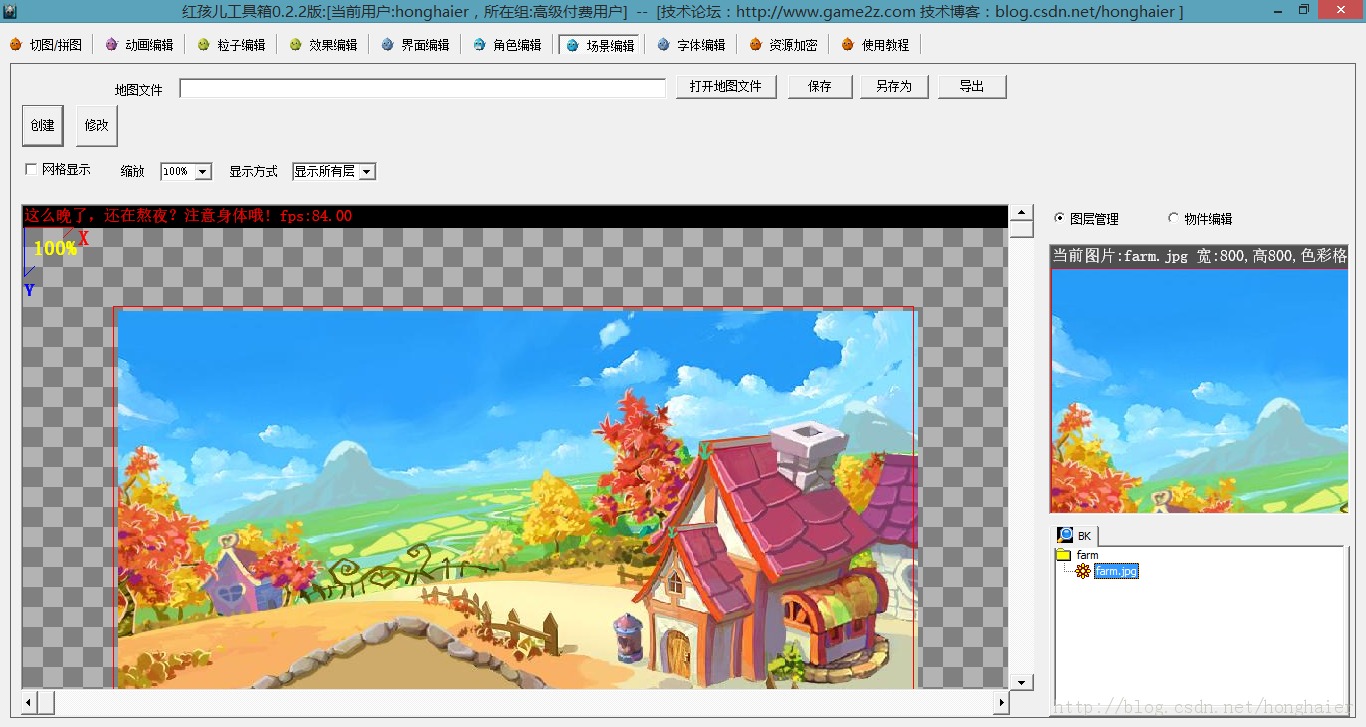Click the yellow 100% zoom indicator

tap(55, 248)
